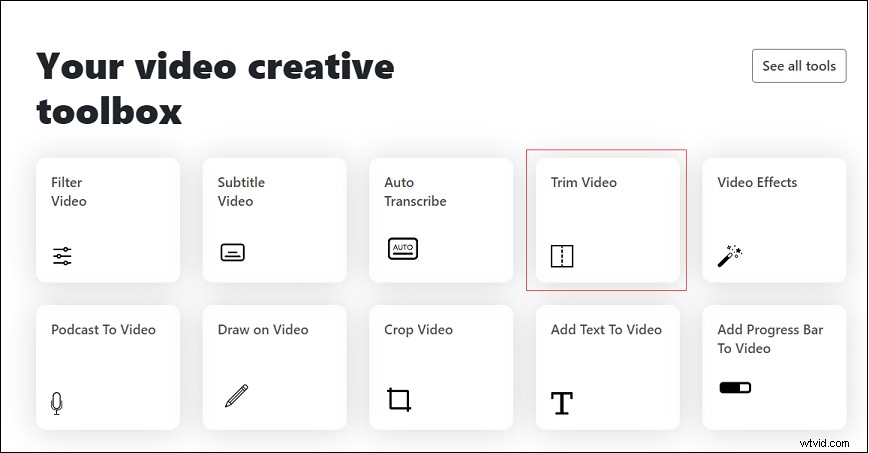This screenshot has width=869, height=453.
Task: Click the Podcast To Video microphone icon
Action: point(57,403)
